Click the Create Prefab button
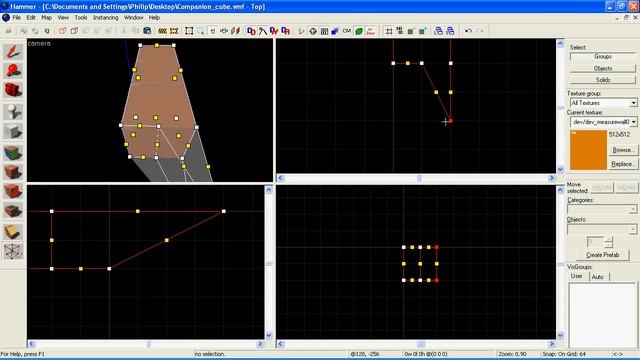This screenshot has width=640, height=360. pos(602,255)
